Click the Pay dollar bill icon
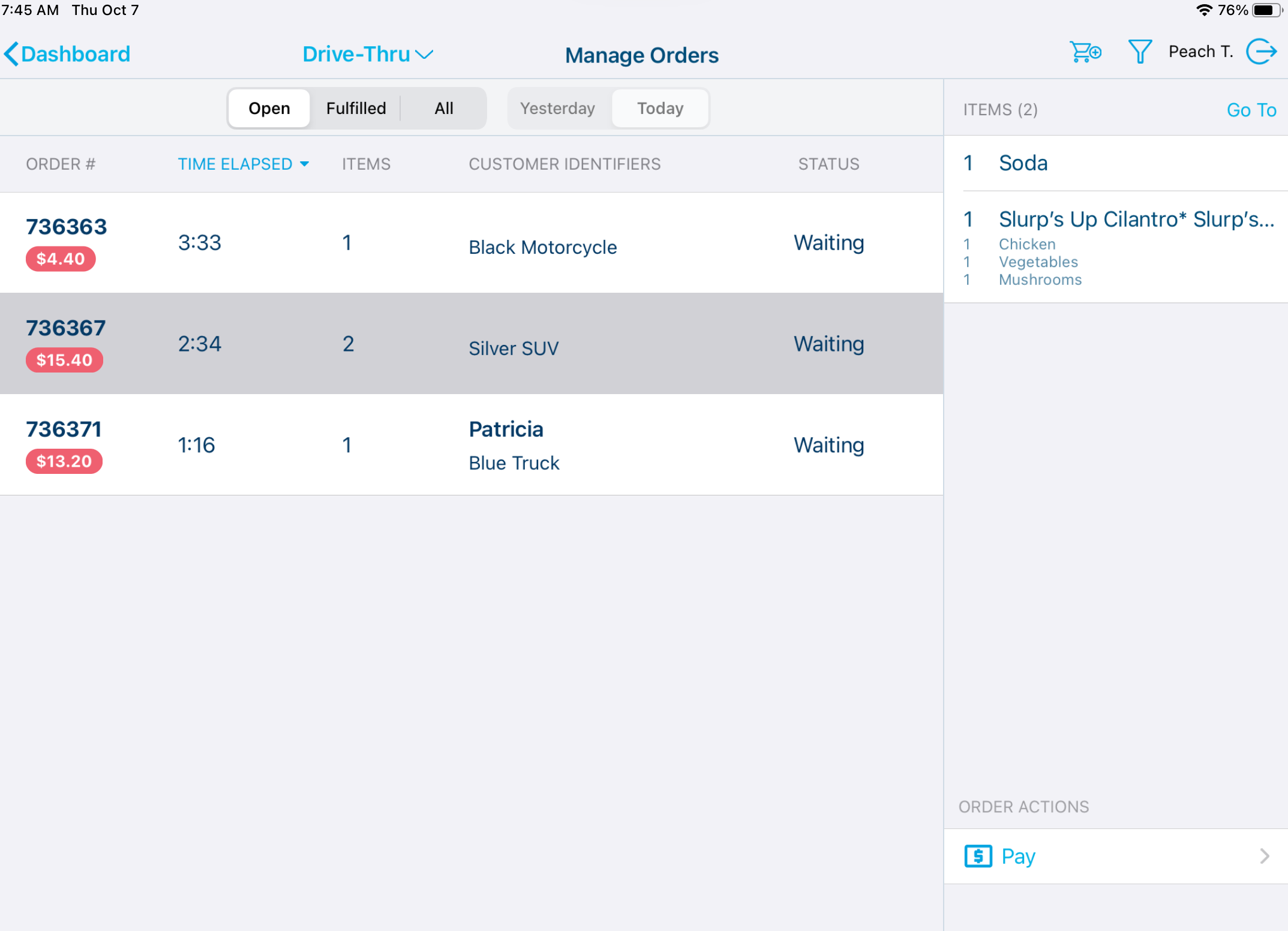The image size is (1288, 931). tap(978, 856)
